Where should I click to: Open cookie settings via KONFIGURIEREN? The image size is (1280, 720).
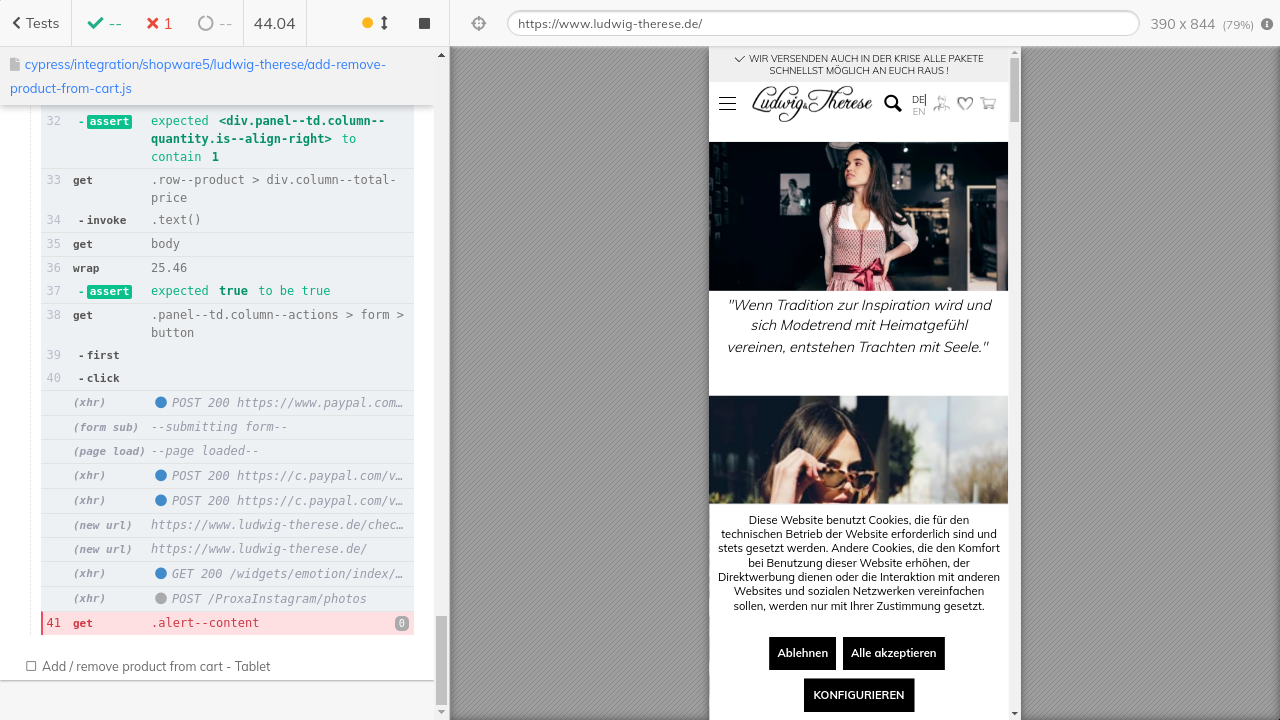[858, 695]
